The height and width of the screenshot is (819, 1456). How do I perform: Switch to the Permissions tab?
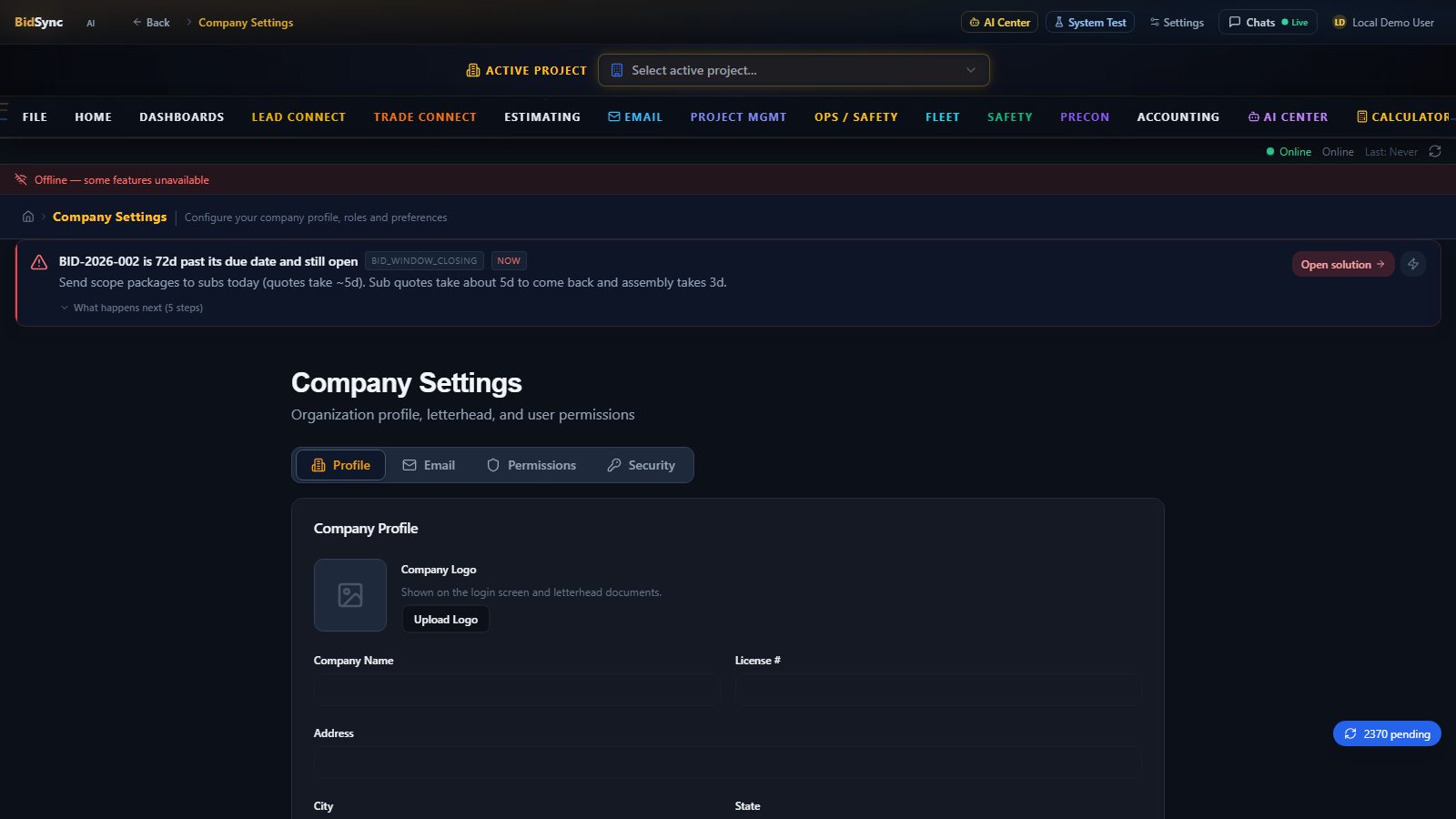click(x=531, y=465)
